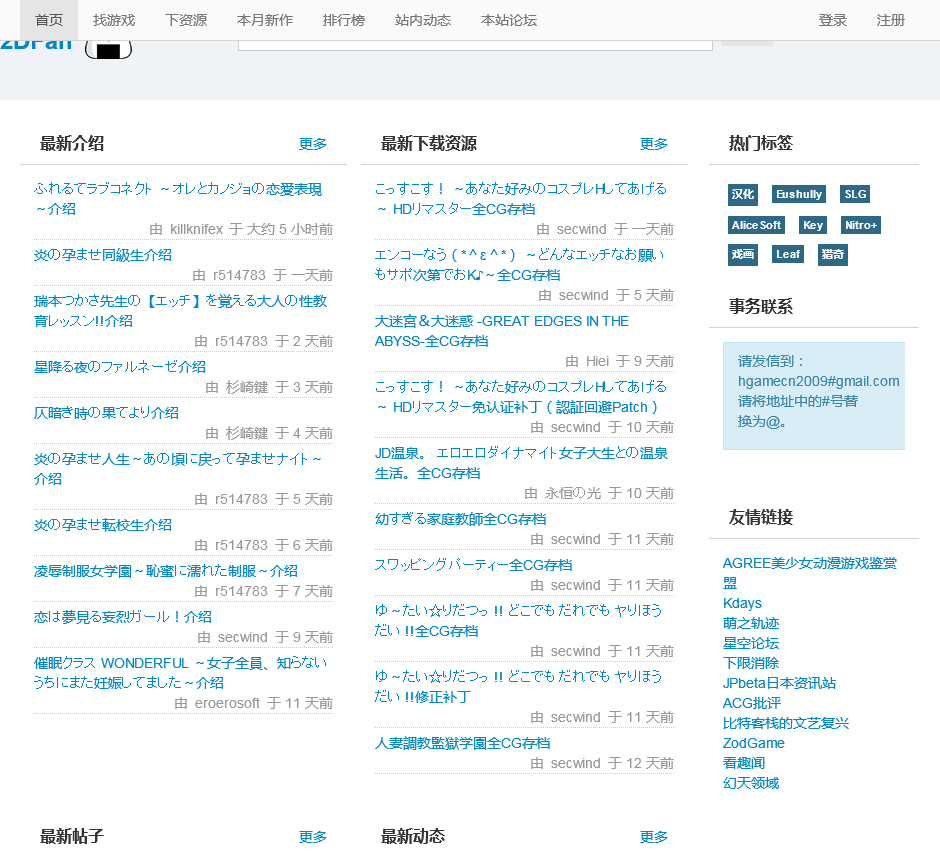Select the Nitro+ tag
The image size is (940, 855).
pyautogui.click(x=861, y=225)
